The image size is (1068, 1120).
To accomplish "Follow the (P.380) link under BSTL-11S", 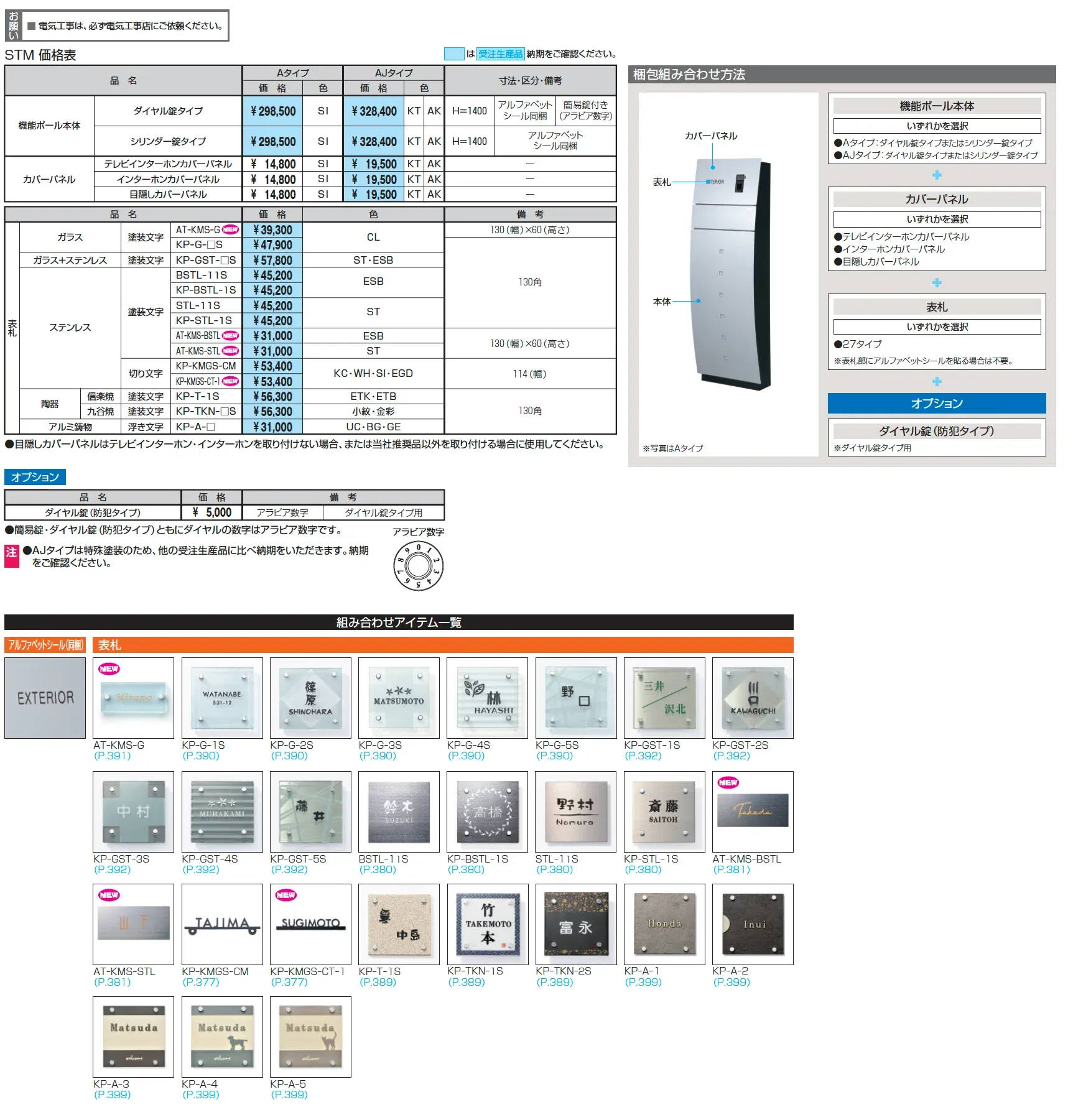I will click(x=378, y=869).
